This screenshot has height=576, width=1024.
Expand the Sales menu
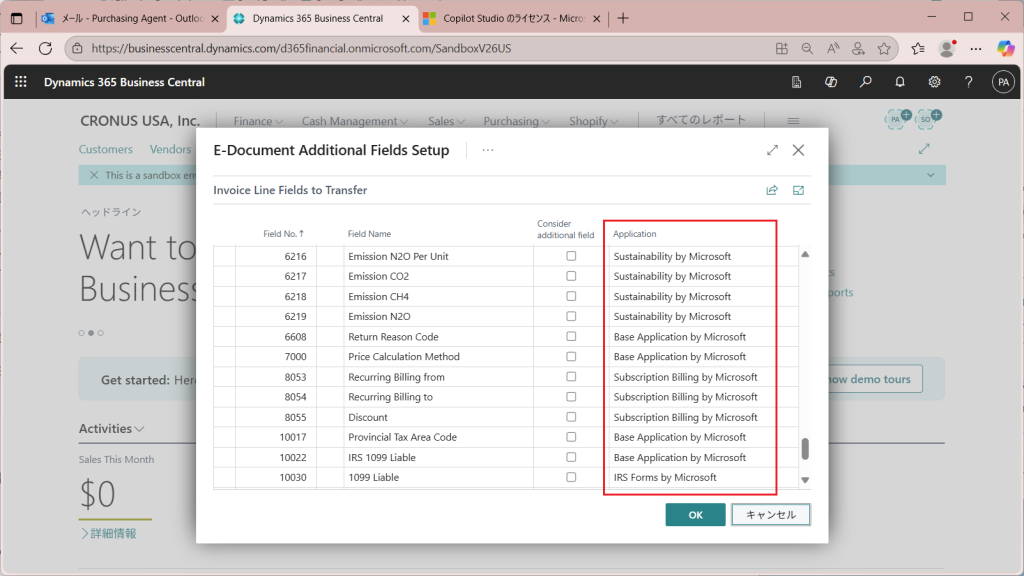[x=446, y=121]
